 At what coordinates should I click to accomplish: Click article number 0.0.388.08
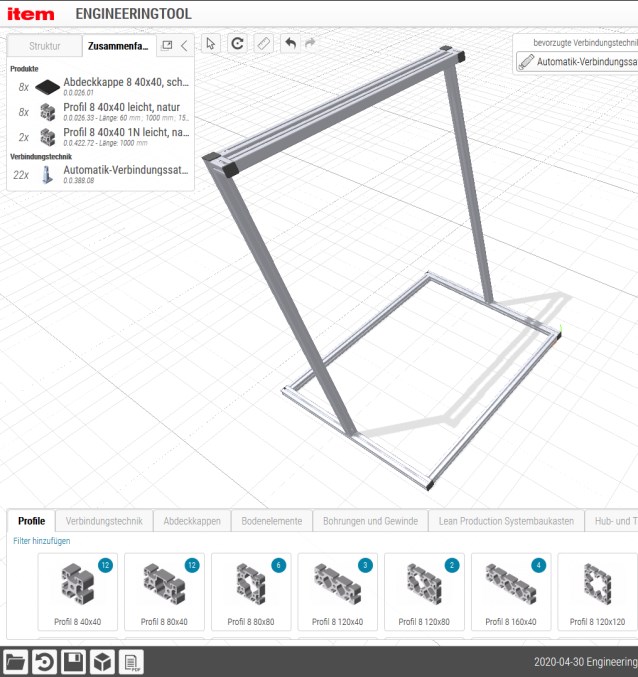79,180
